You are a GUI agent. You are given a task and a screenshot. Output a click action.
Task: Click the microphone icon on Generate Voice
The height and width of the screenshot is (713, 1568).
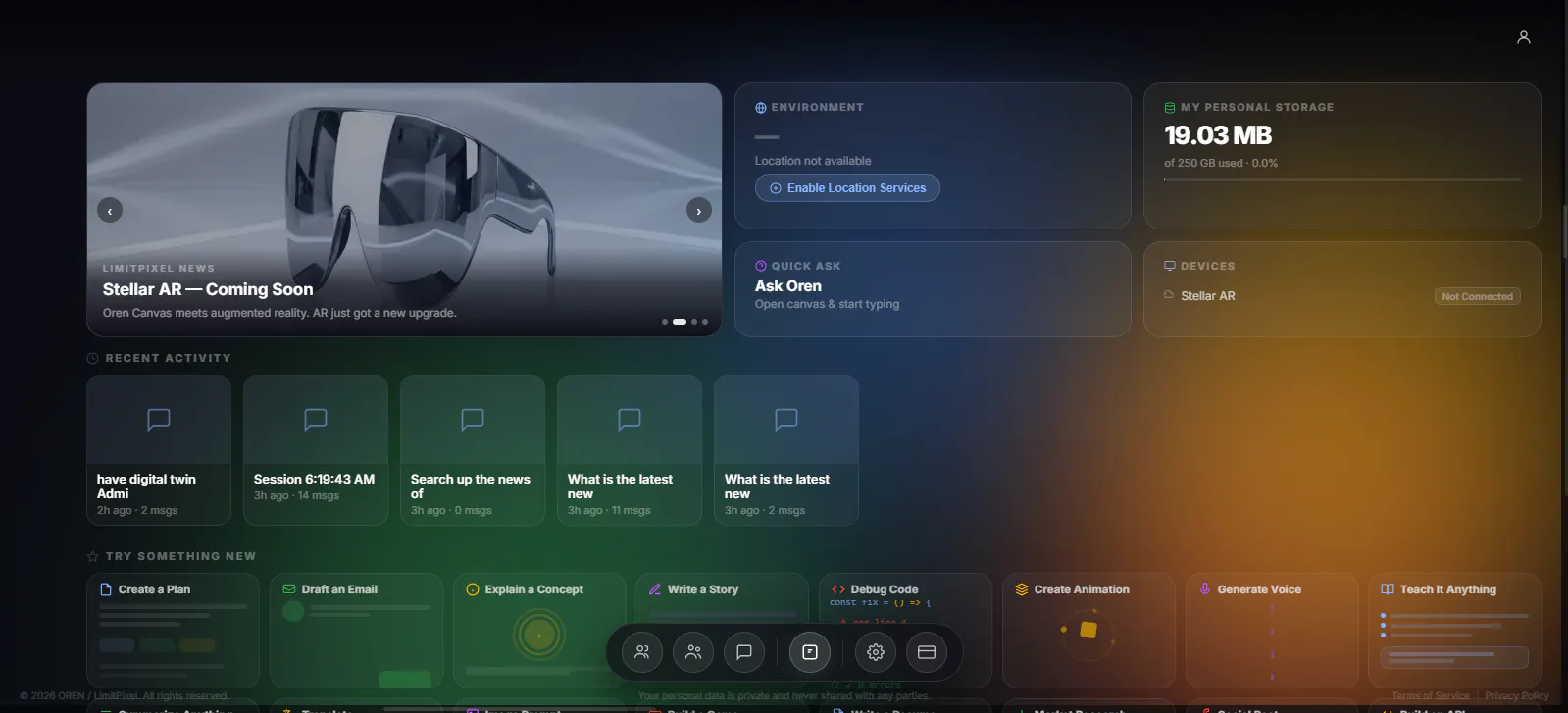pyautogui.click(x=1205, y=589)
